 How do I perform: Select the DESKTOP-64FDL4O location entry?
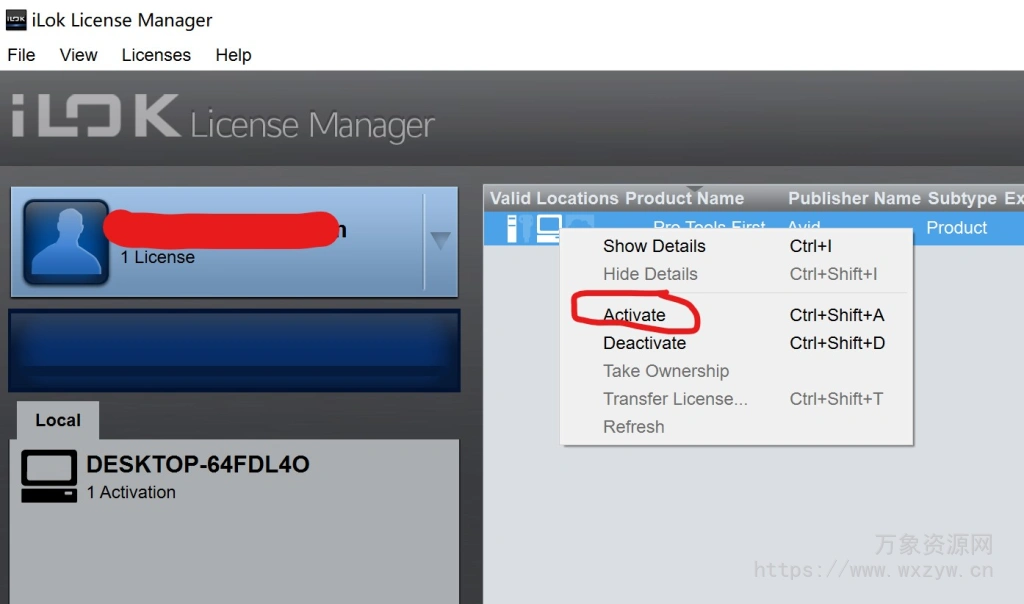[x=198, y=476]
